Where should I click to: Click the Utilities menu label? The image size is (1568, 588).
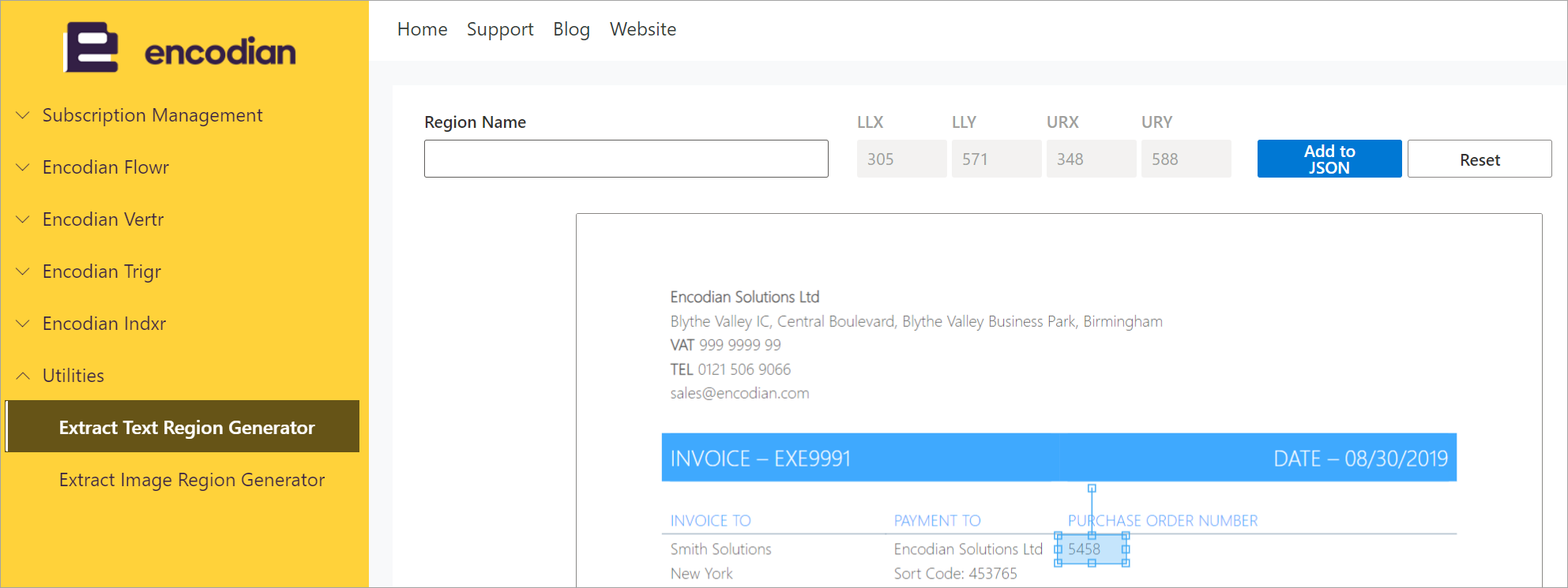(73, 376)
